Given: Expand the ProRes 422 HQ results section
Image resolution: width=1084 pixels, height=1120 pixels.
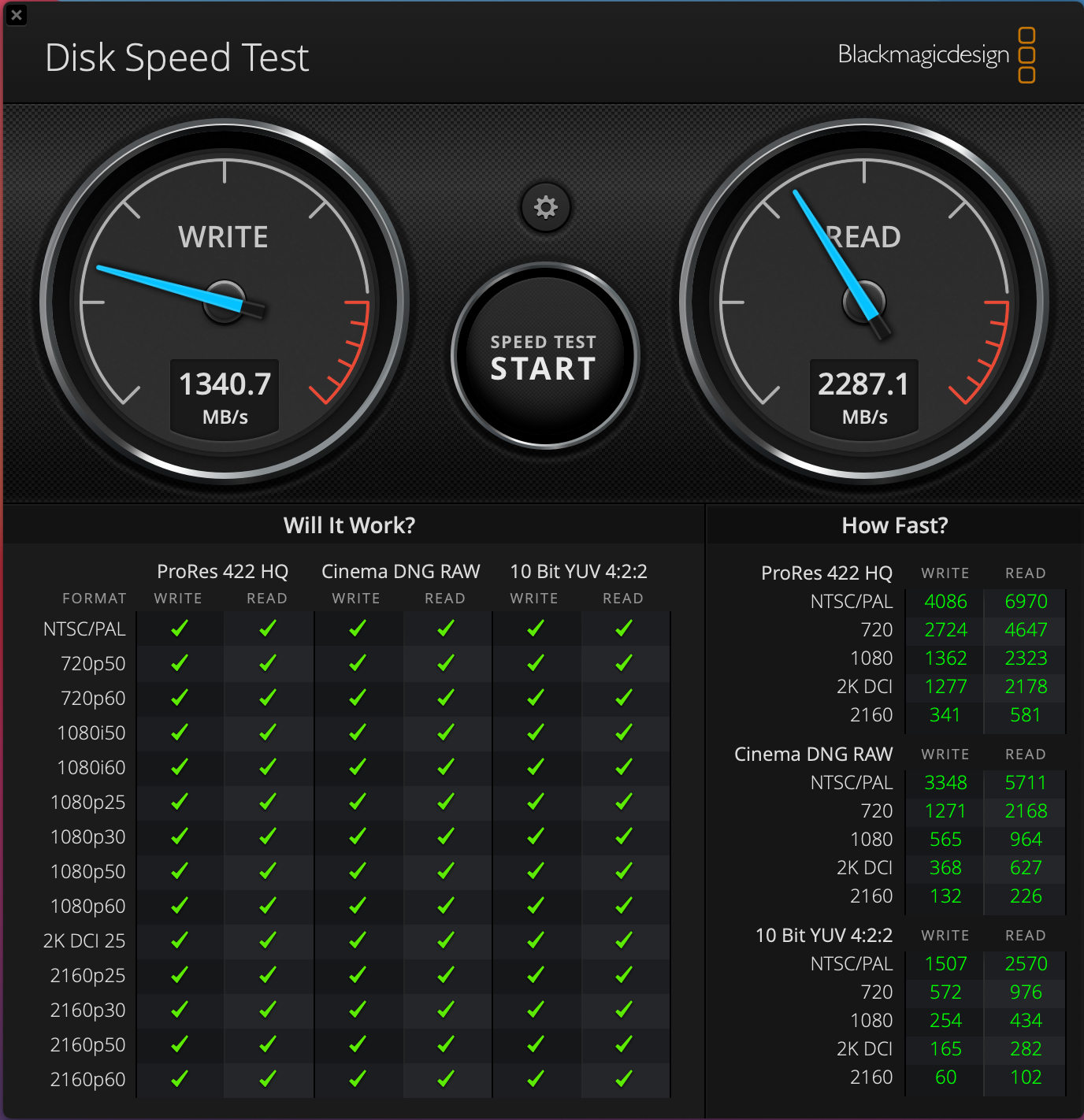Looking at the screenshot, I should [x=826, y=573].
